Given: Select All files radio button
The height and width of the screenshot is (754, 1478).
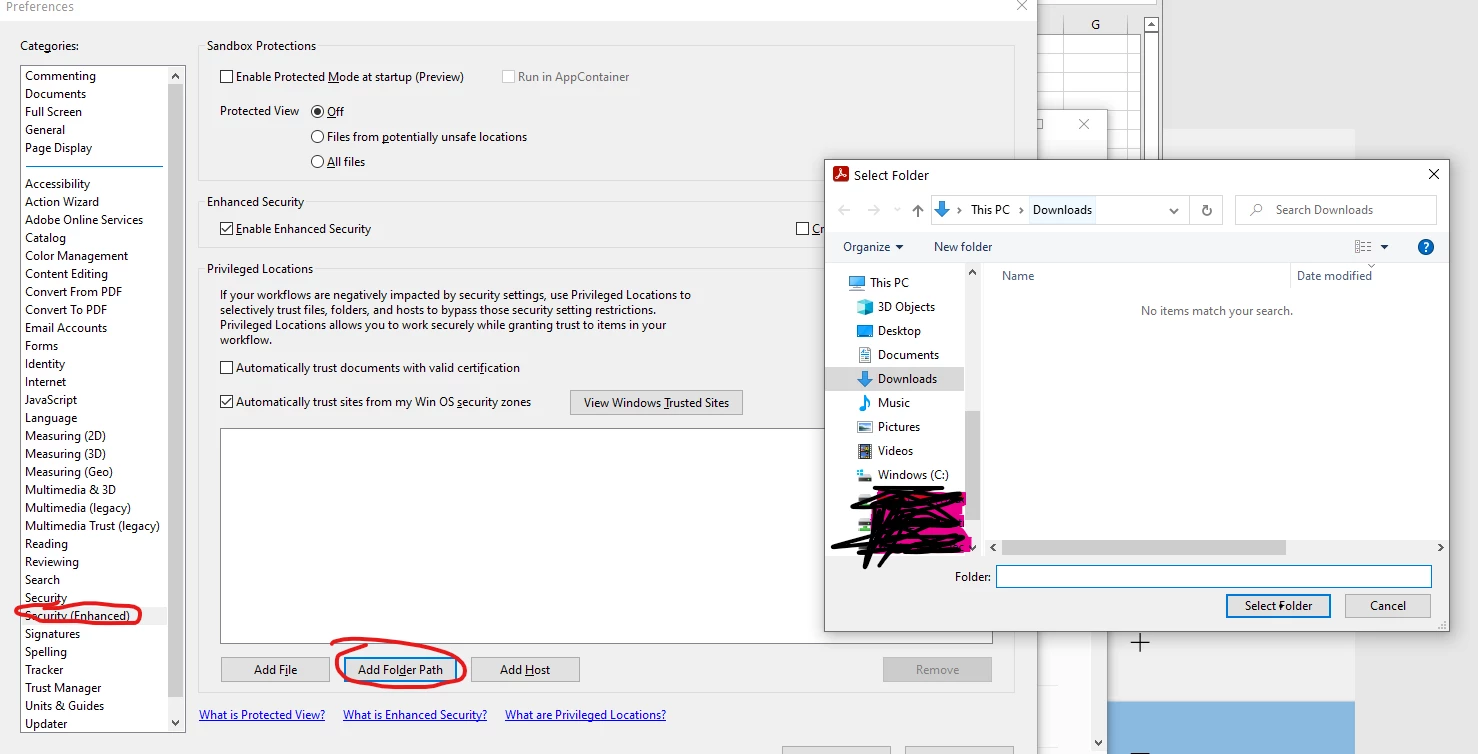Looking at the screenshot, I should coord(318,162).
